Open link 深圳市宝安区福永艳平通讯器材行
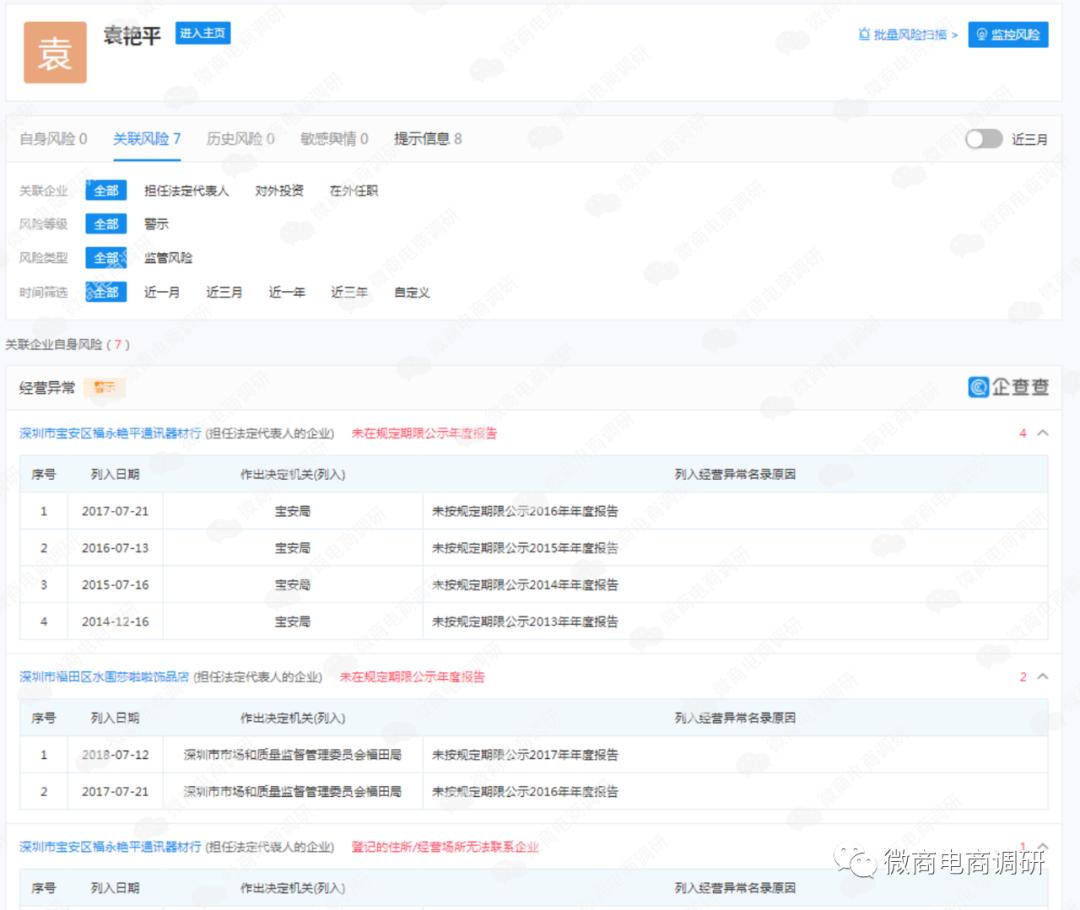 (x=107, y=433)
